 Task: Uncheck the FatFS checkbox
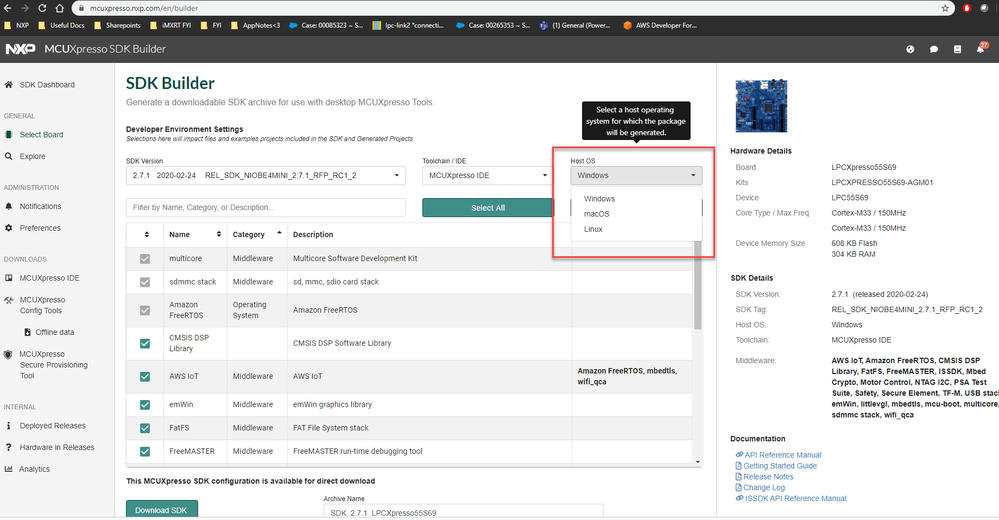[x=145, y=428]
